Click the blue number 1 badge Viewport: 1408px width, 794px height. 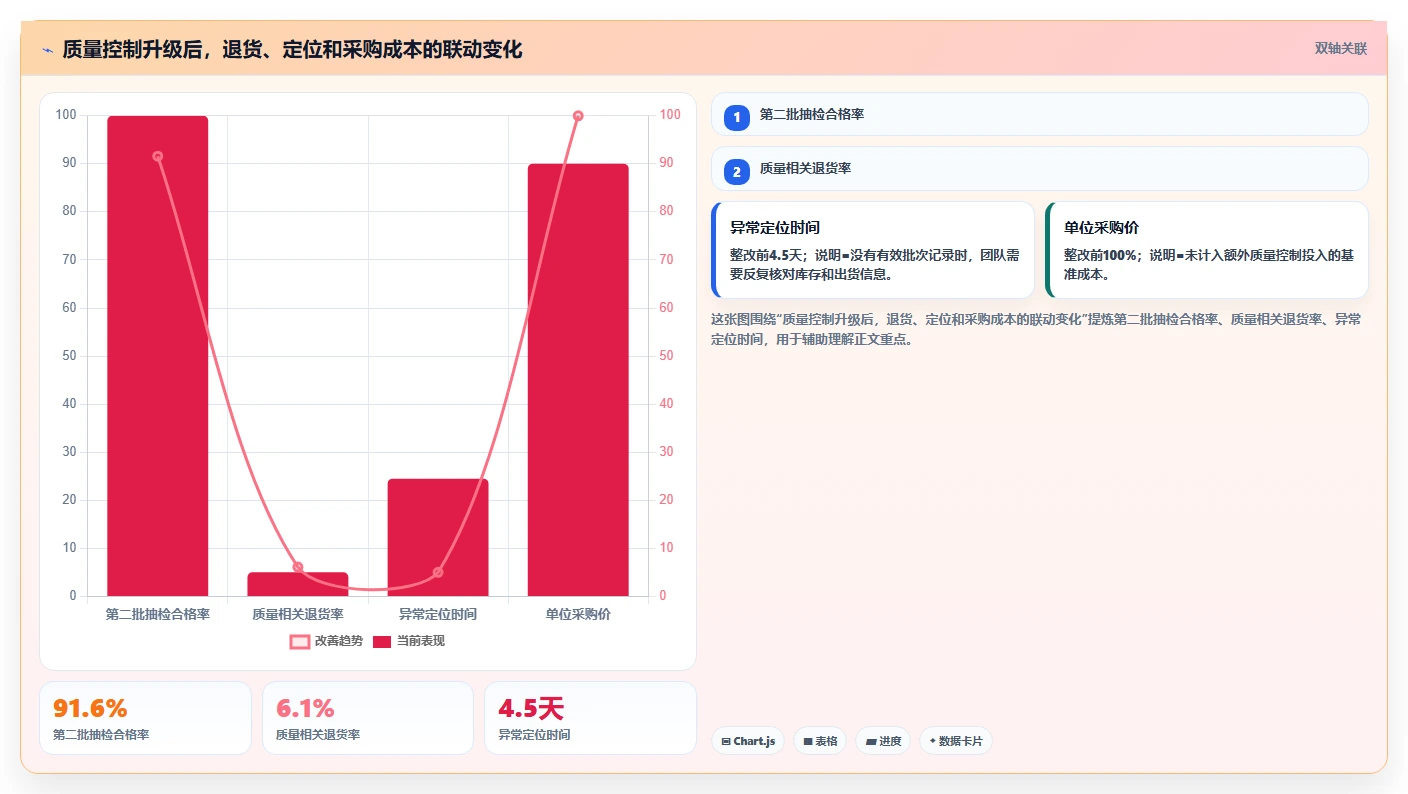click(x=737, y=118)
